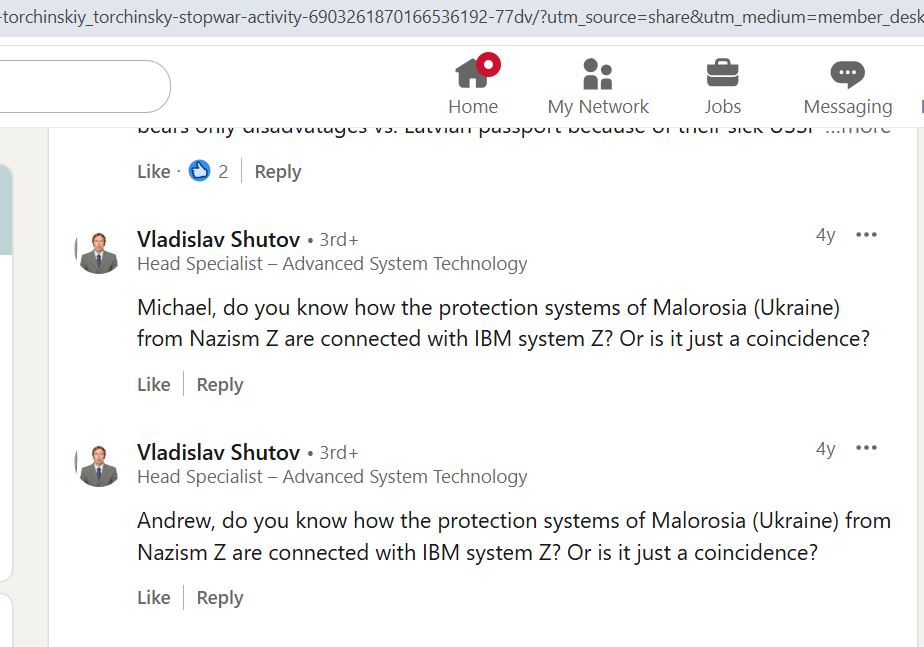Screen dimensions: 924x647
Task: Click the thumbs-up reaction icon
Action: pos(200,171)
